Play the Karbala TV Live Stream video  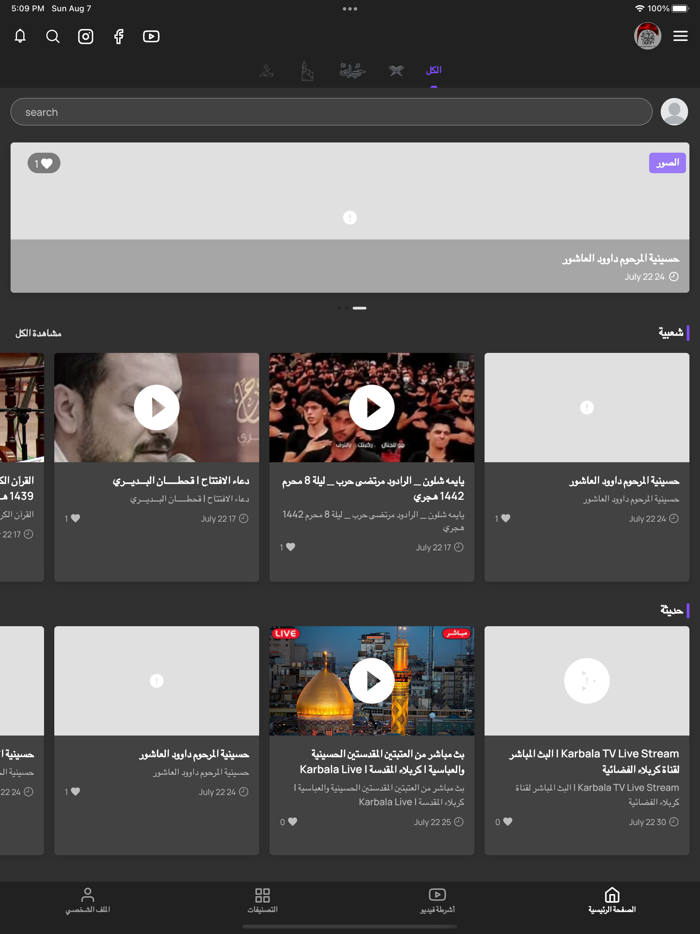tap(587, 680)
